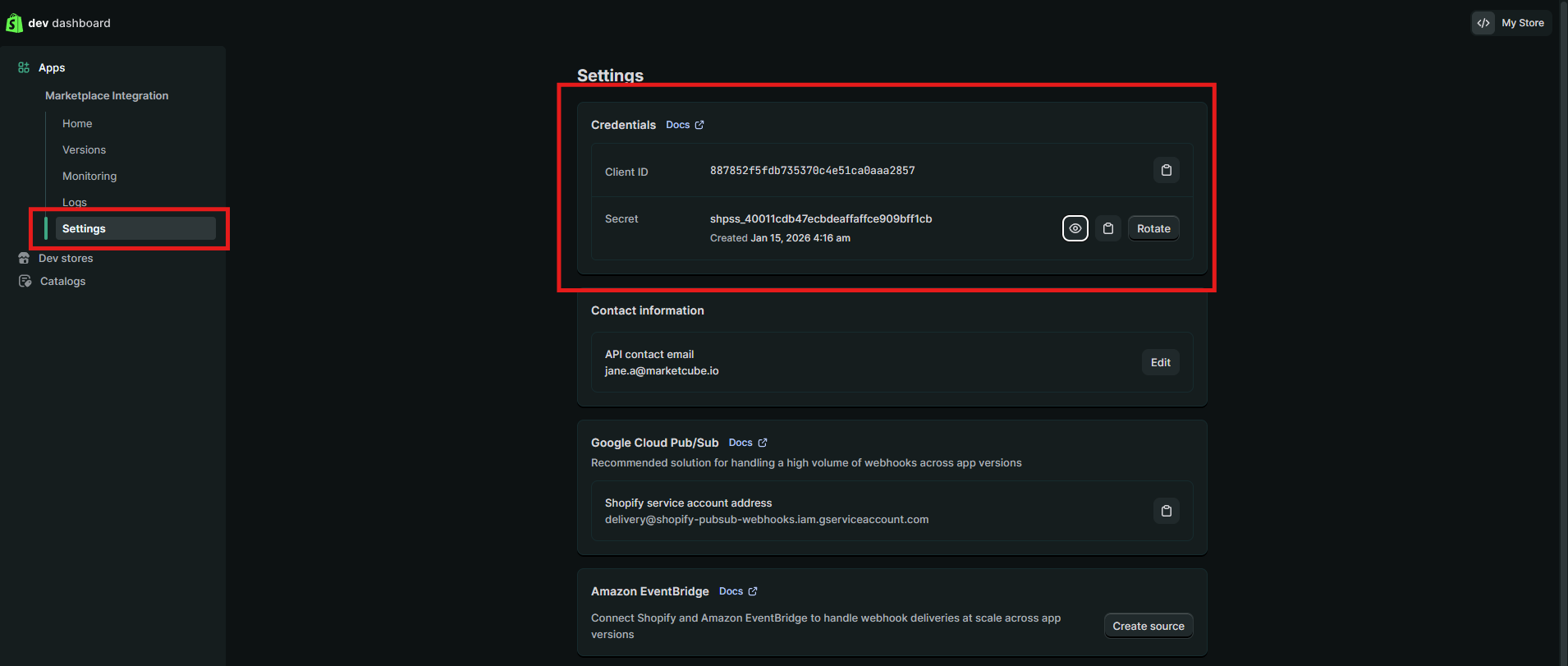
Task: Edit the API contact email
Action: 1161,362
